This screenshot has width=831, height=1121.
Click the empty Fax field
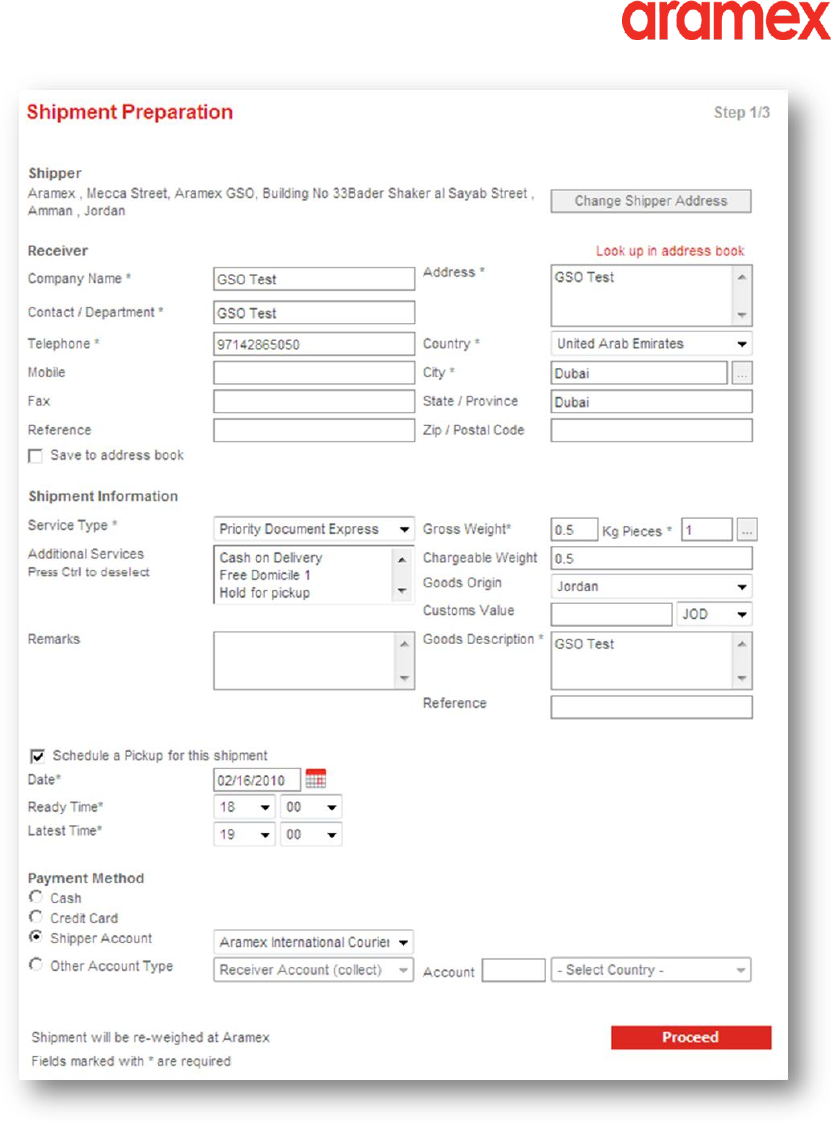[x=314, y=401]
